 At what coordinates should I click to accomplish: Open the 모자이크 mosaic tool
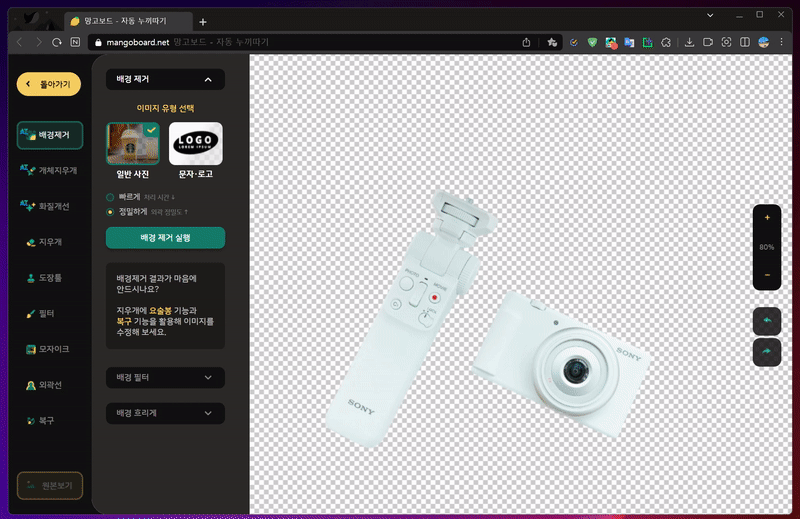pyautogui.click(x=49, y=349)
